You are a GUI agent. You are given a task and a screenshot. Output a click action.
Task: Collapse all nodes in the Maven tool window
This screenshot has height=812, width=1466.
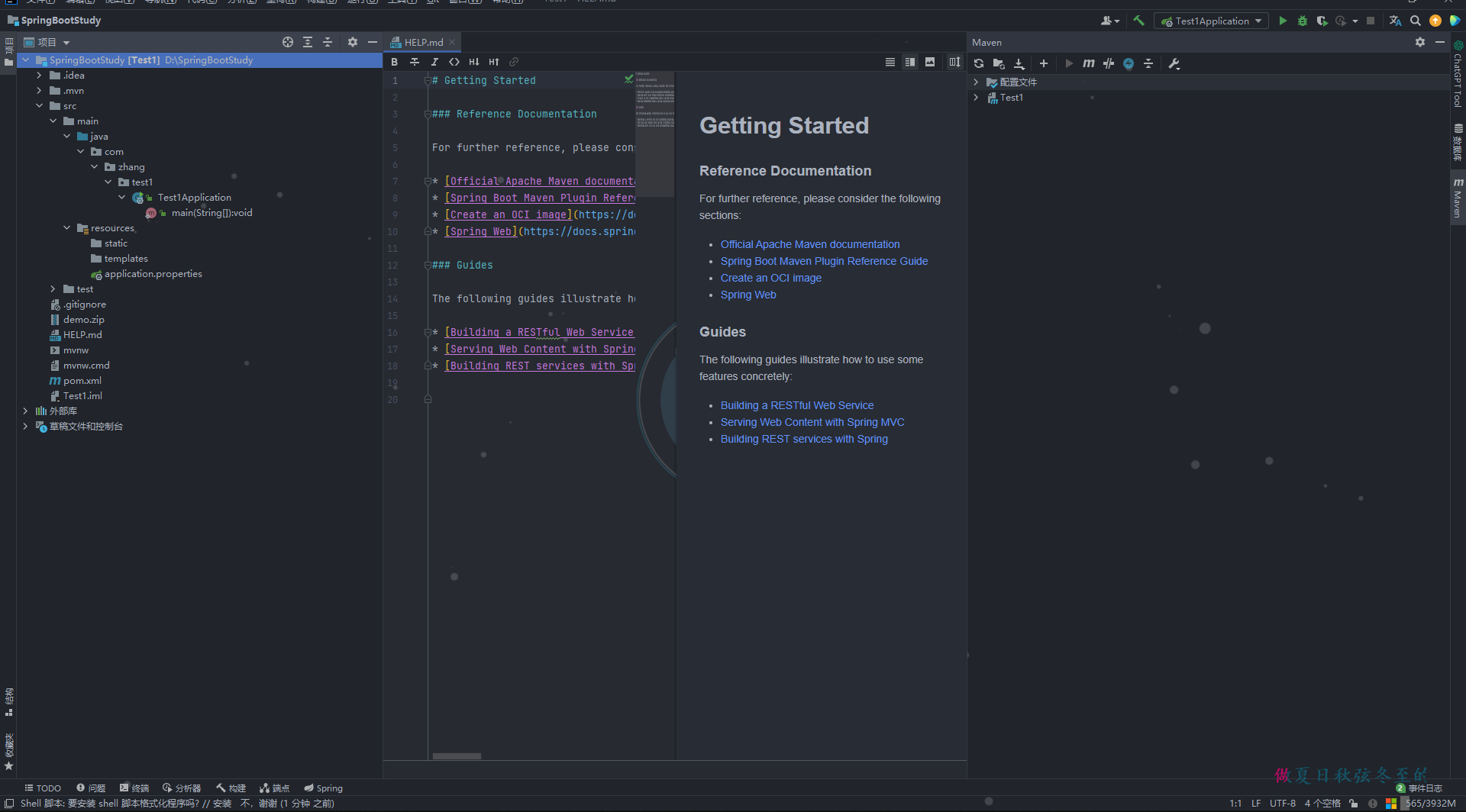click(x=1148, y=63)
